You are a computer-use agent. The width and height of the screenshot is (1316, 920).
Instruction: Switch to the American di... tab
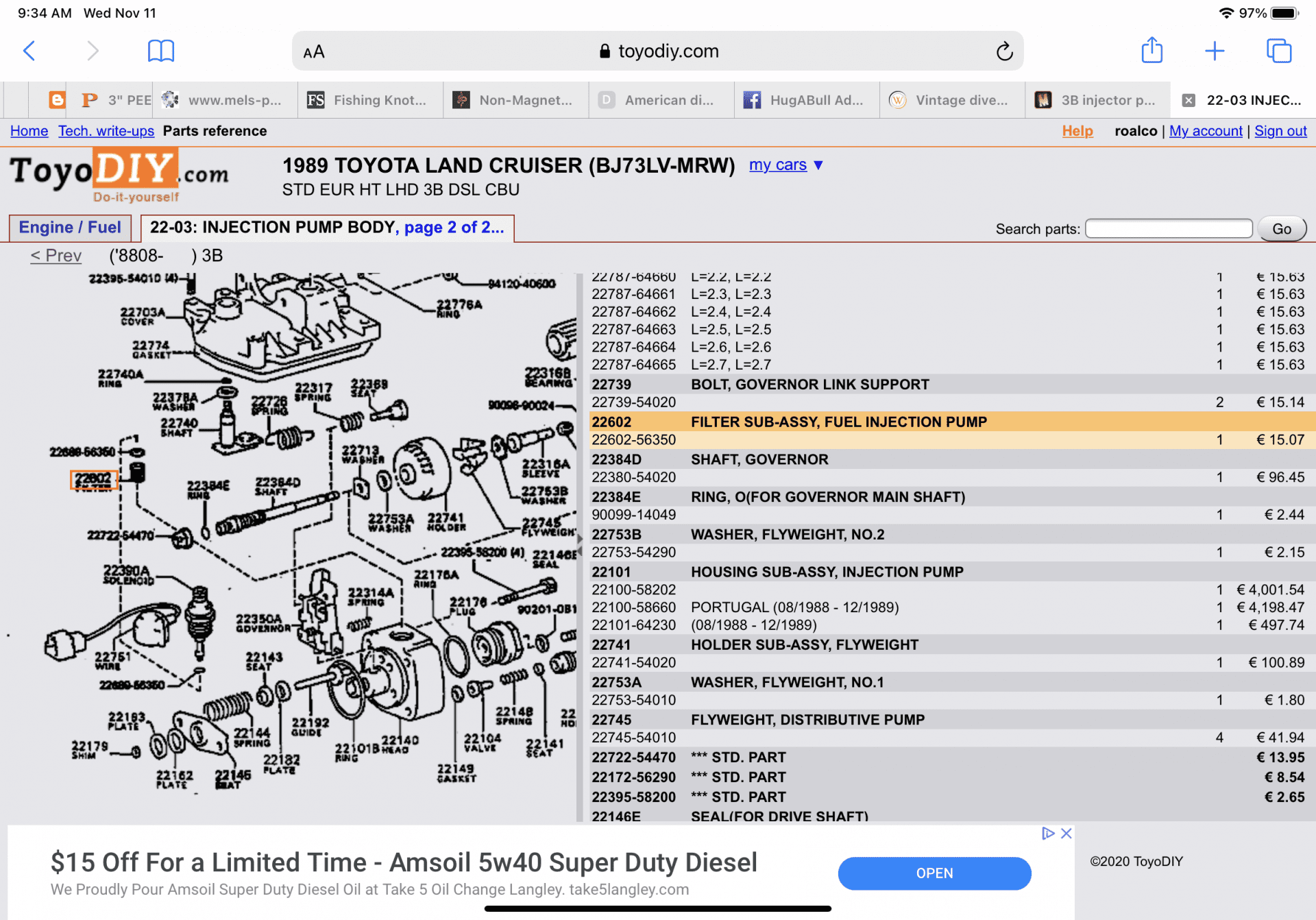tap(661, 100)
